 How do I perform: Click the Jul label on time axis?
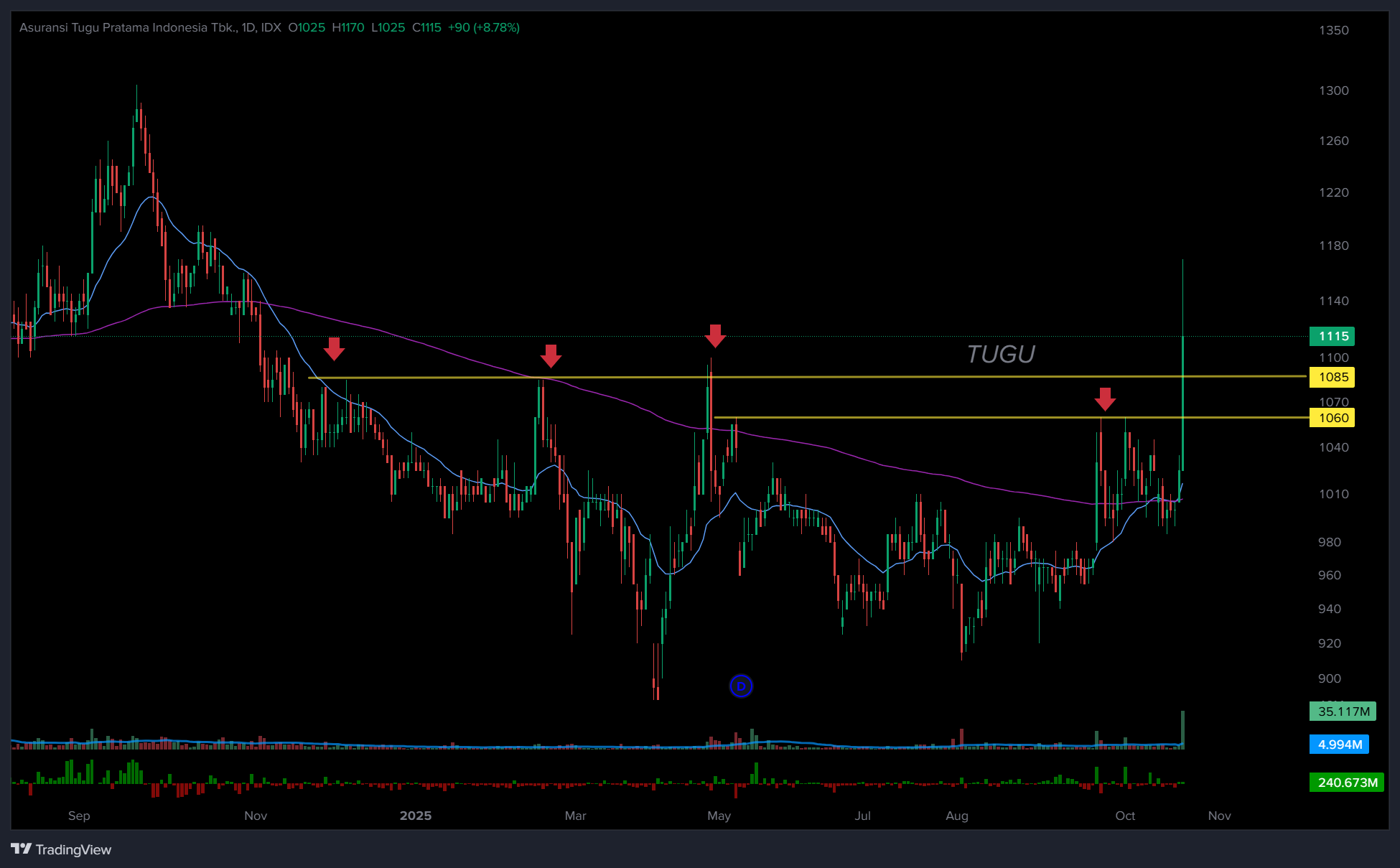click(862, 816)
